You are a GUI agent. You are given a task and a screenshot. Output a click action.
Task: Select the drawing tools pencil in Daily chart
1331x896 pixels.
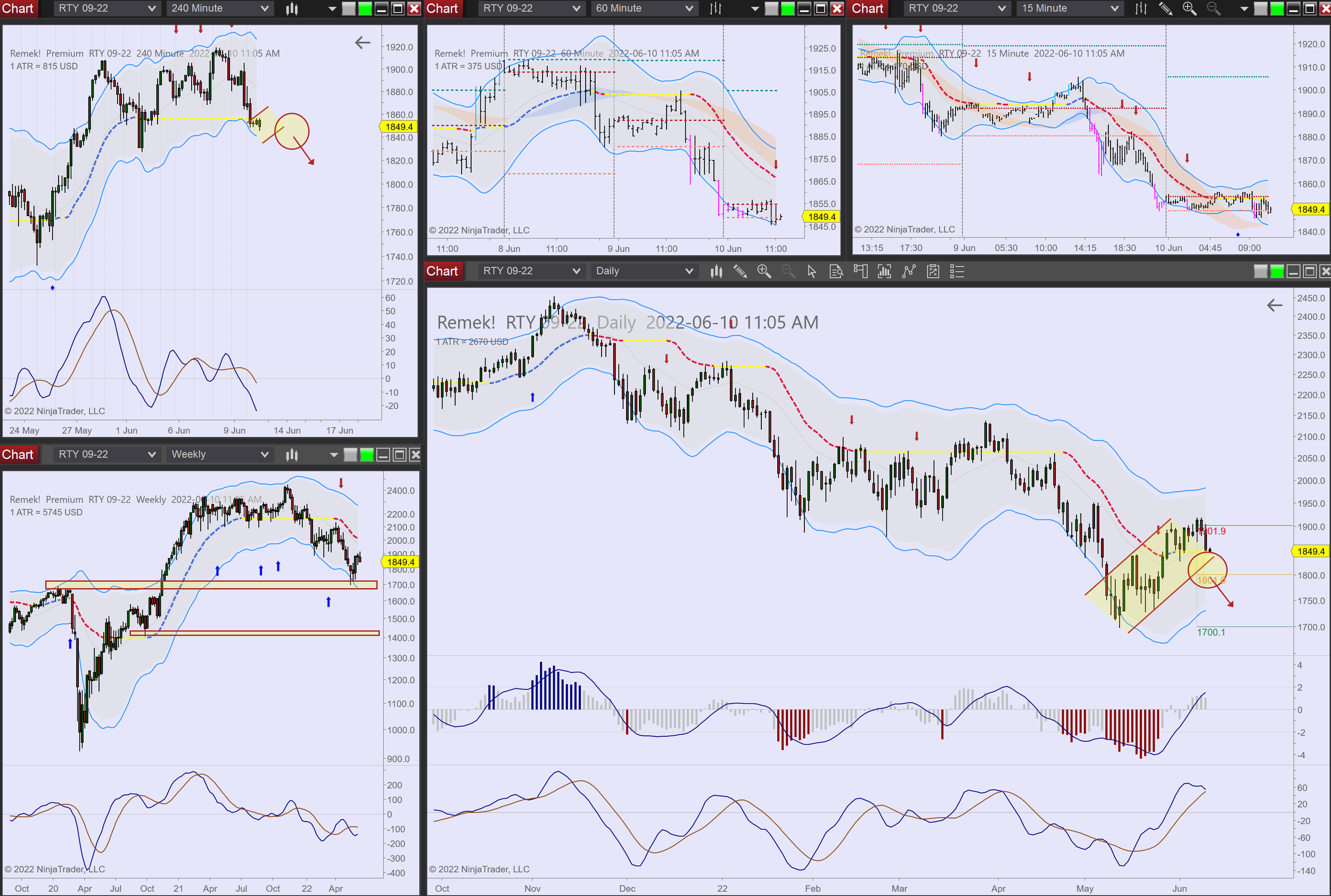pyautogui.click(x=740, y=272)
